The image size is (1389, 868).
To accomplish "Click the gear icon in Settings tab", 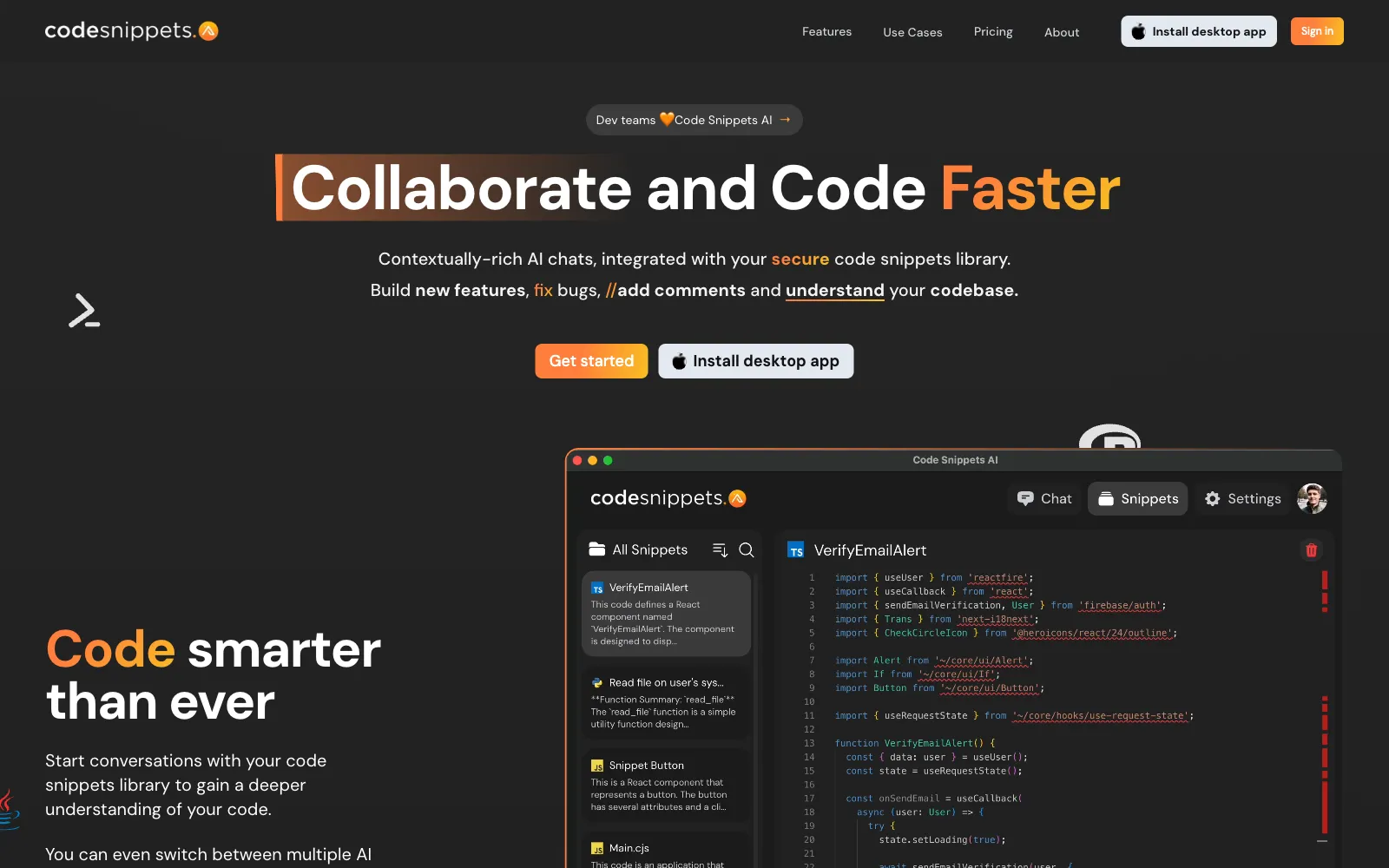I will pos(1212,498).
